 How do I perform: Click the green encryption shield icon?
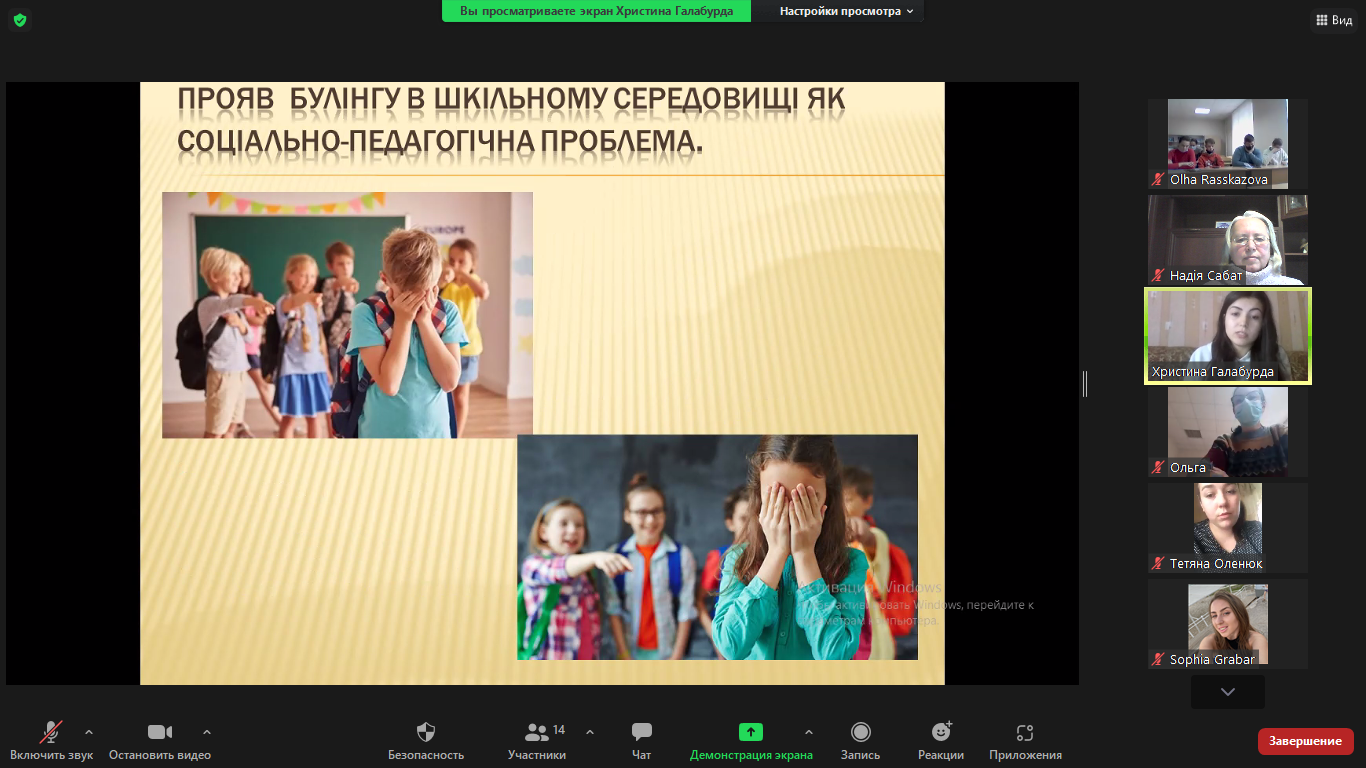(20, 20)
